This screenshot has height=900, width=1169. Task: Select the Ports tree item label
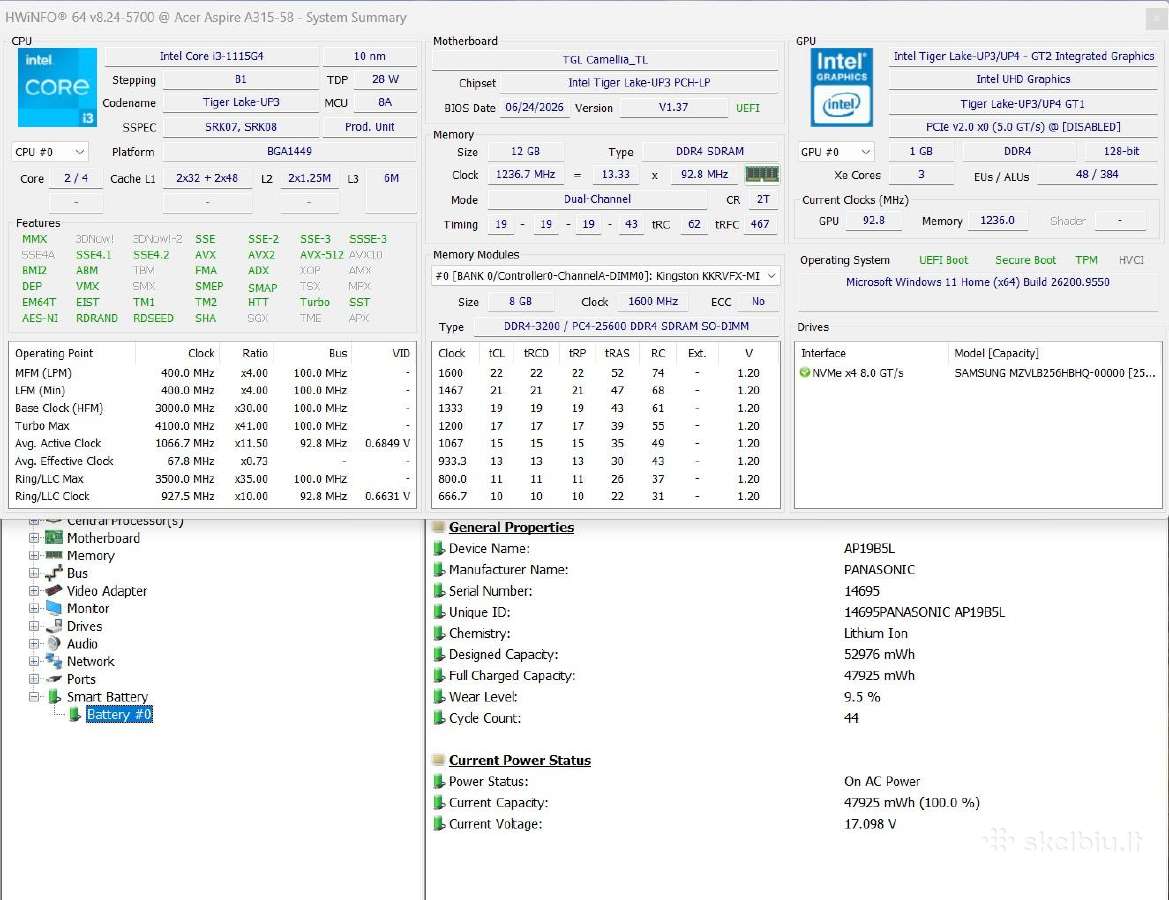(x=81, y=679)
